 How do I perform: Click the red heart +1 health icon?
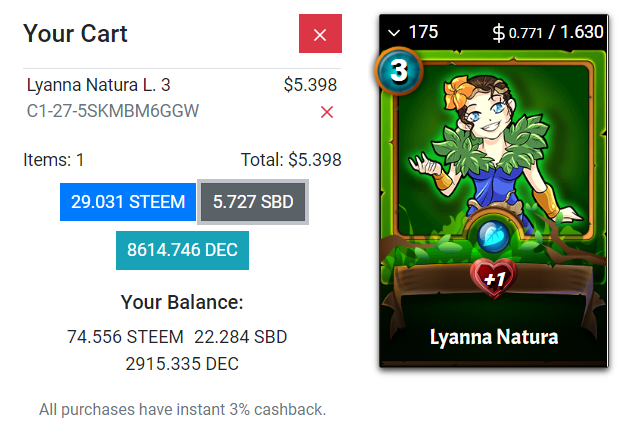point(494,278)
